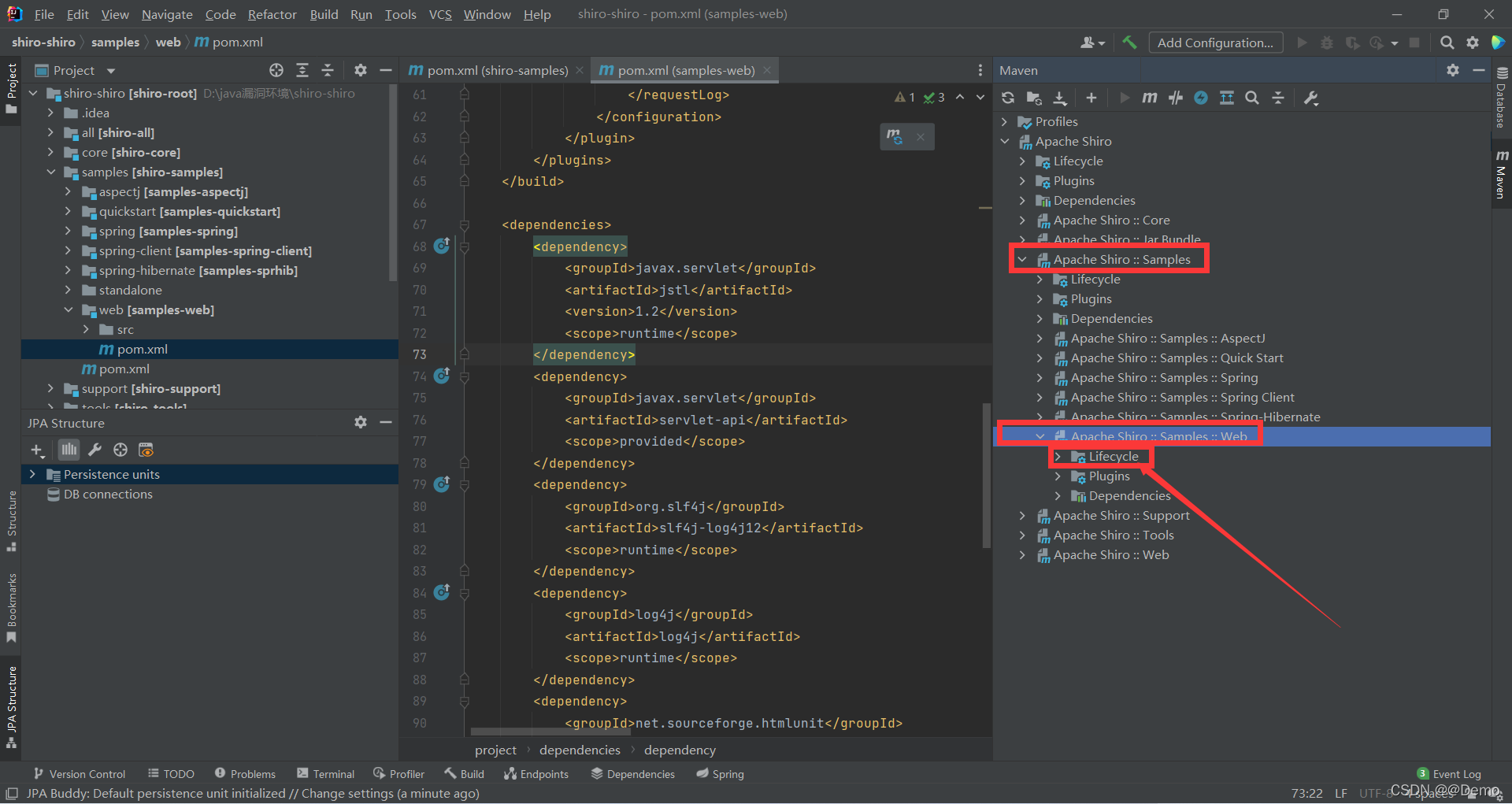
Task: Go to previous highlighted error arrow
Action: point(960,97)
